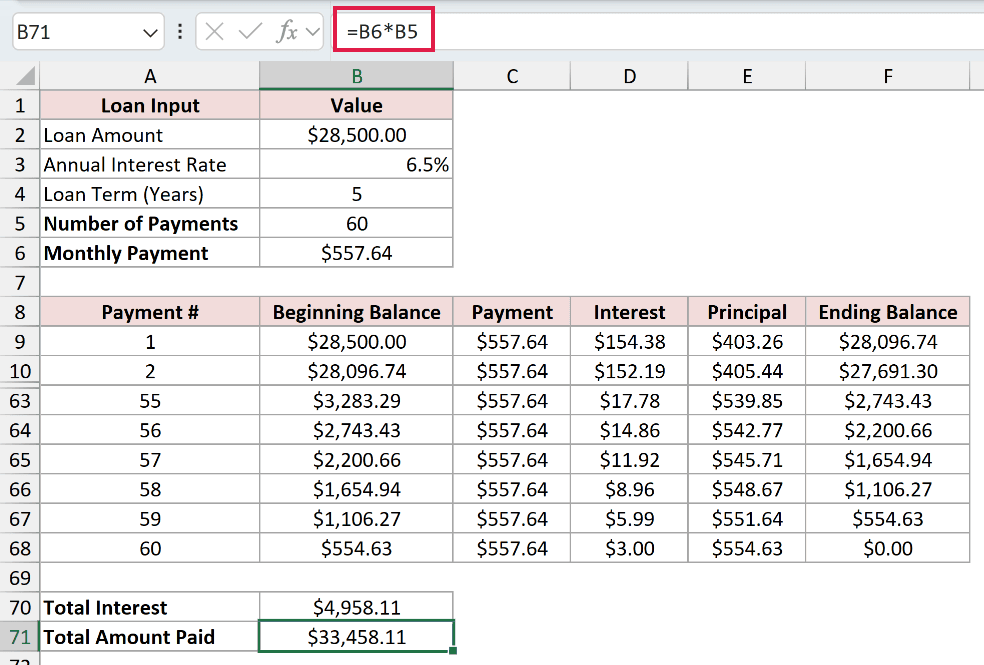This screenshot has height=665, width=984.
Task: Expand the formula bar dropdown chevron next to fx
Action: (313, 32)
